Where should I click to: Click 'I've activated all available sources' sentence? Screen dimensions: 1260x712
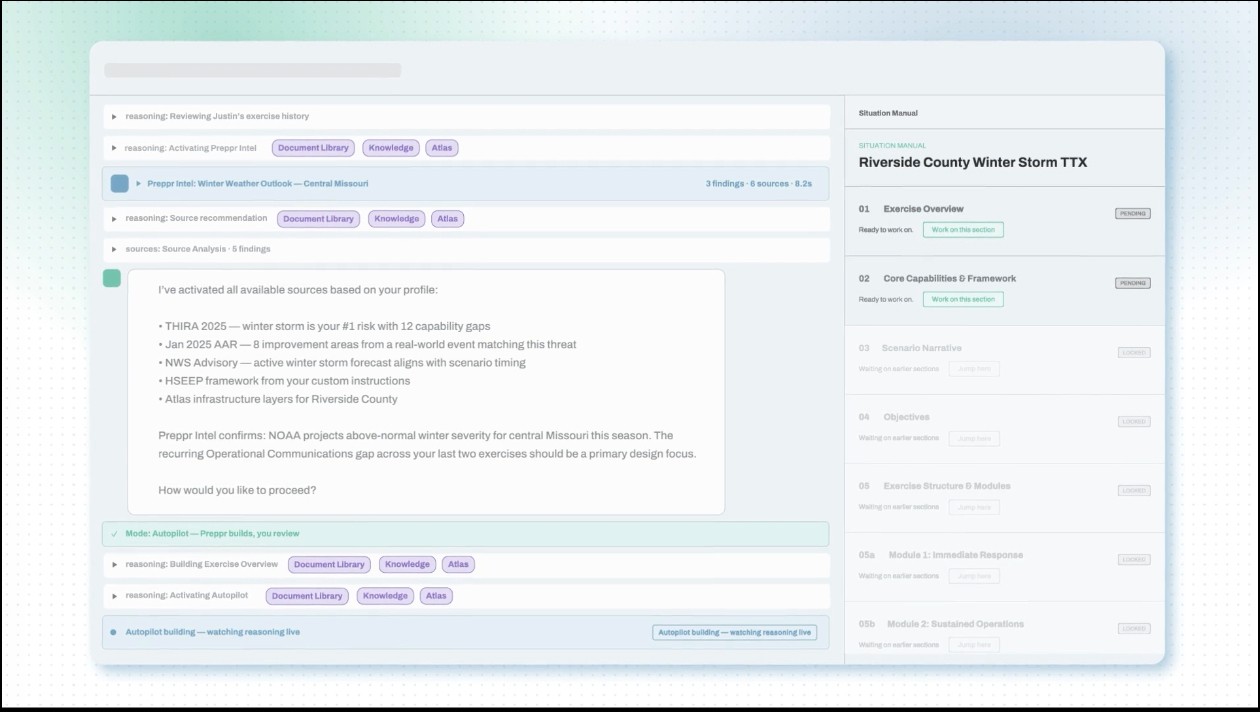298,290
